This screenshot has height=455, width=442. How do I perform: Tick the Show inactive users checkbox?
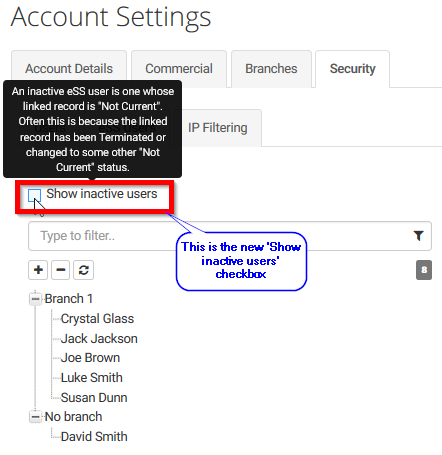34,195
